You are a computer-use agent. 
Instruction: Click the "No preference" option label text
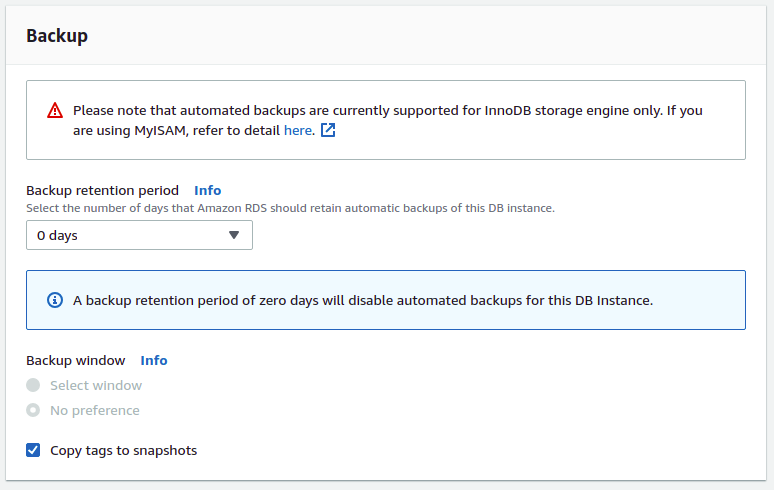click(x=95, y=410)
